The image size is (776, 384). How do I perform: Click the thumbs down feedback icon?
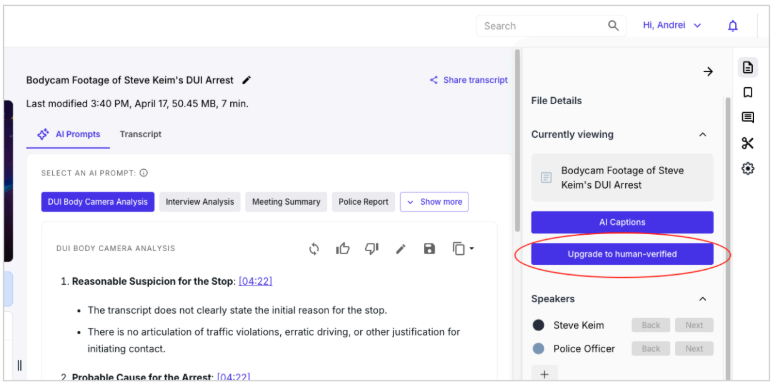[371, 249]
